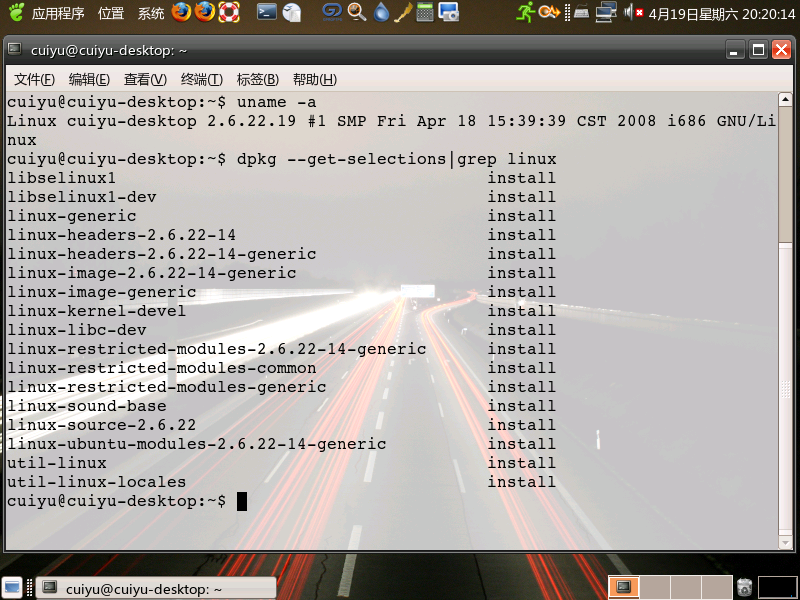Open the 终端(T) menu in terminal

click(x=202, y=80)
